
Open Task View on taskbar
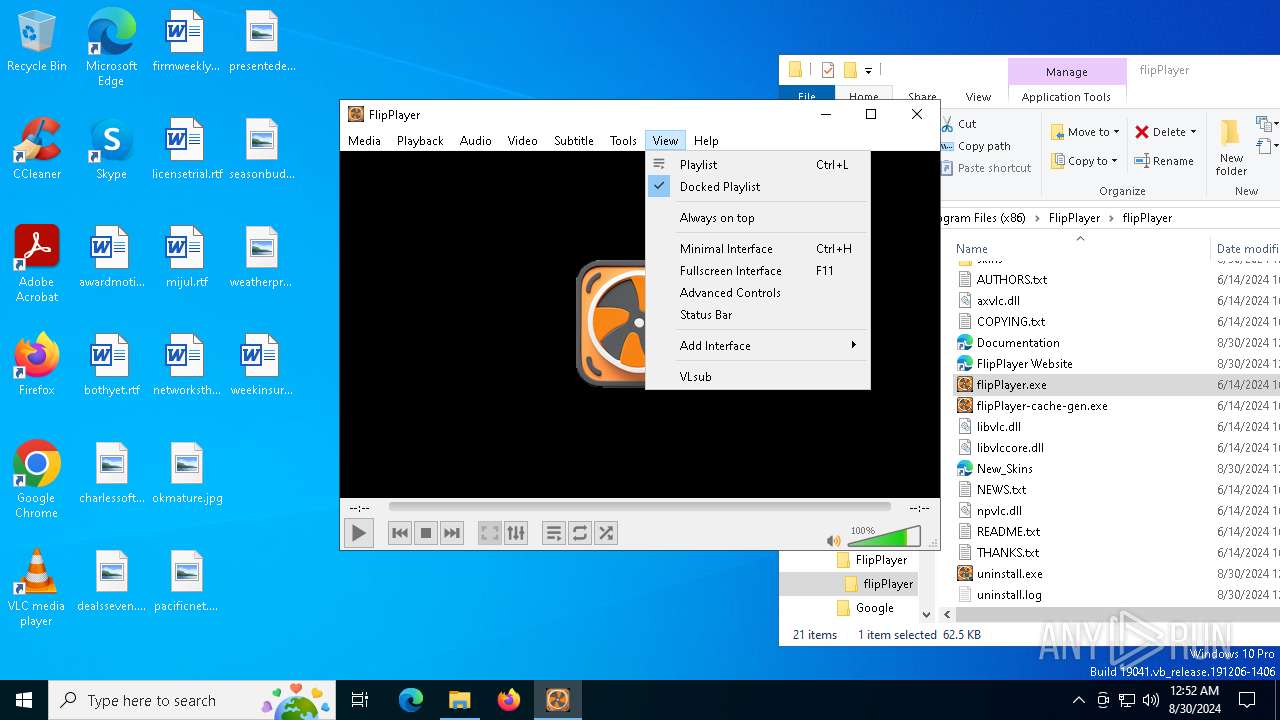pyautogui.click(x=360, y=700)
